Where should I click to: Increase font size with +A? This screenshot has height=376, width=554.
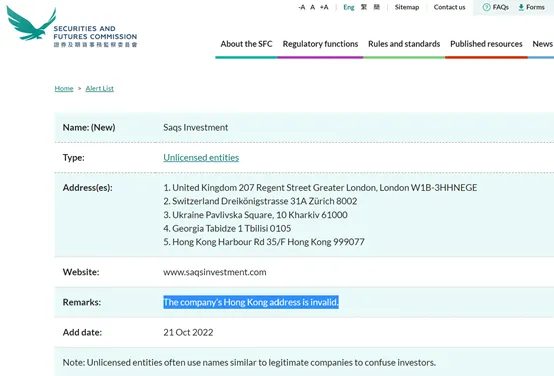(324, 7)
